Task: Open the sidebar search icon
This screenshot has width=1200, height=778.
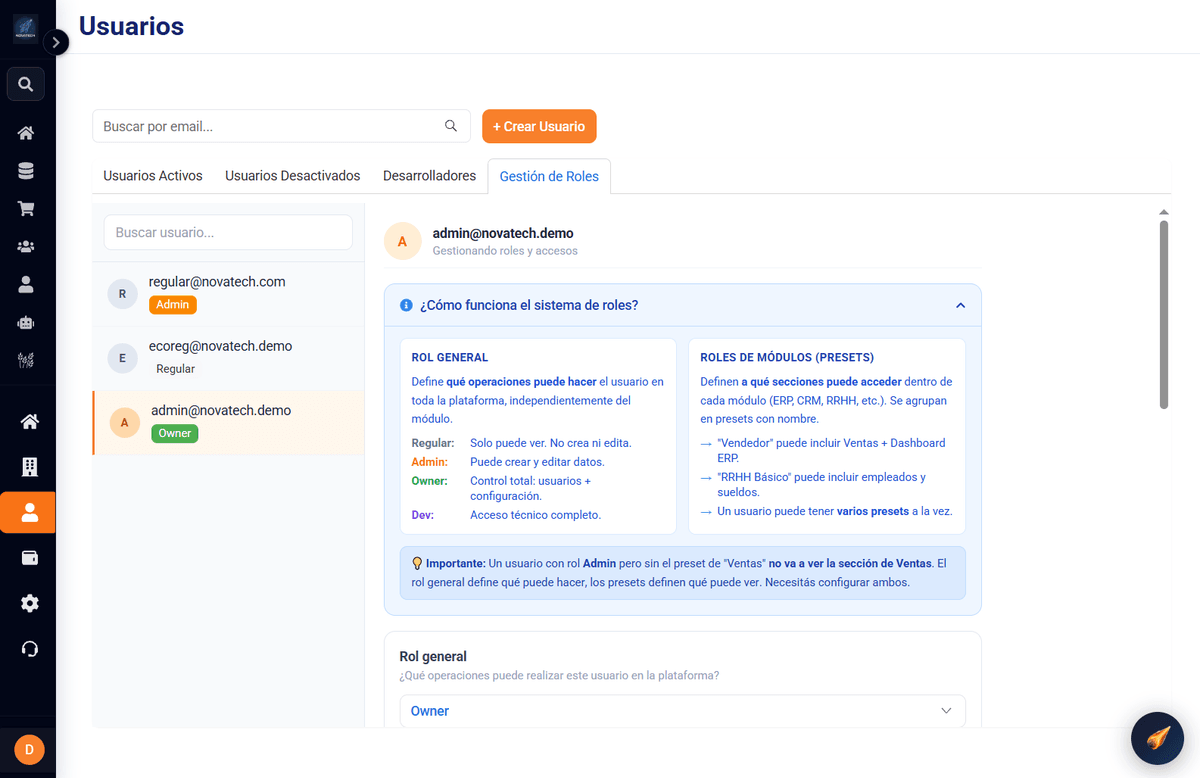Action: pos(26,84)
